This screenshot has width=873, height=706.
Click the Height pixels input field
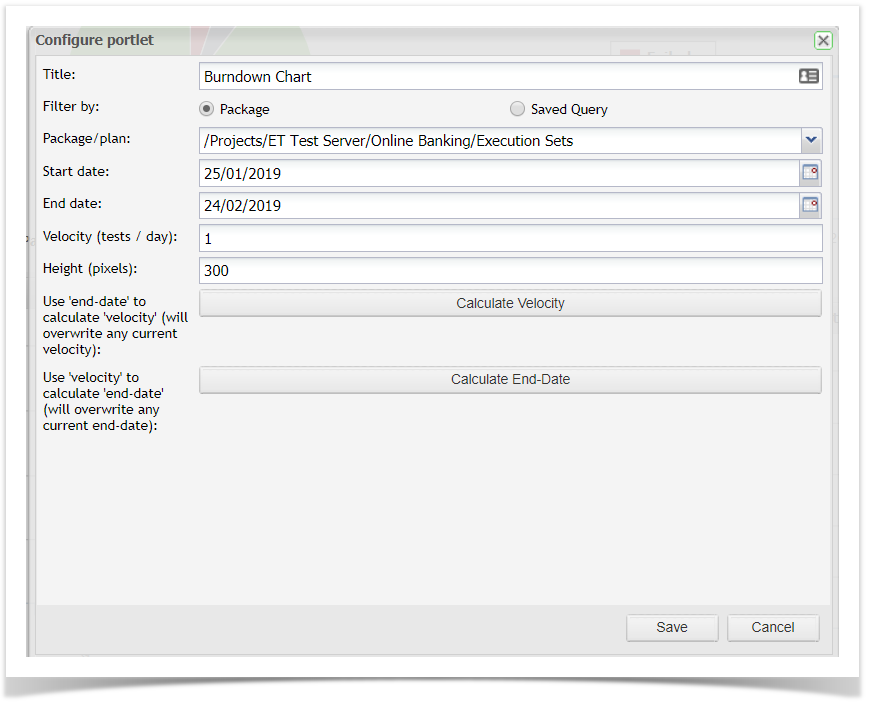[x=510, y=270]
